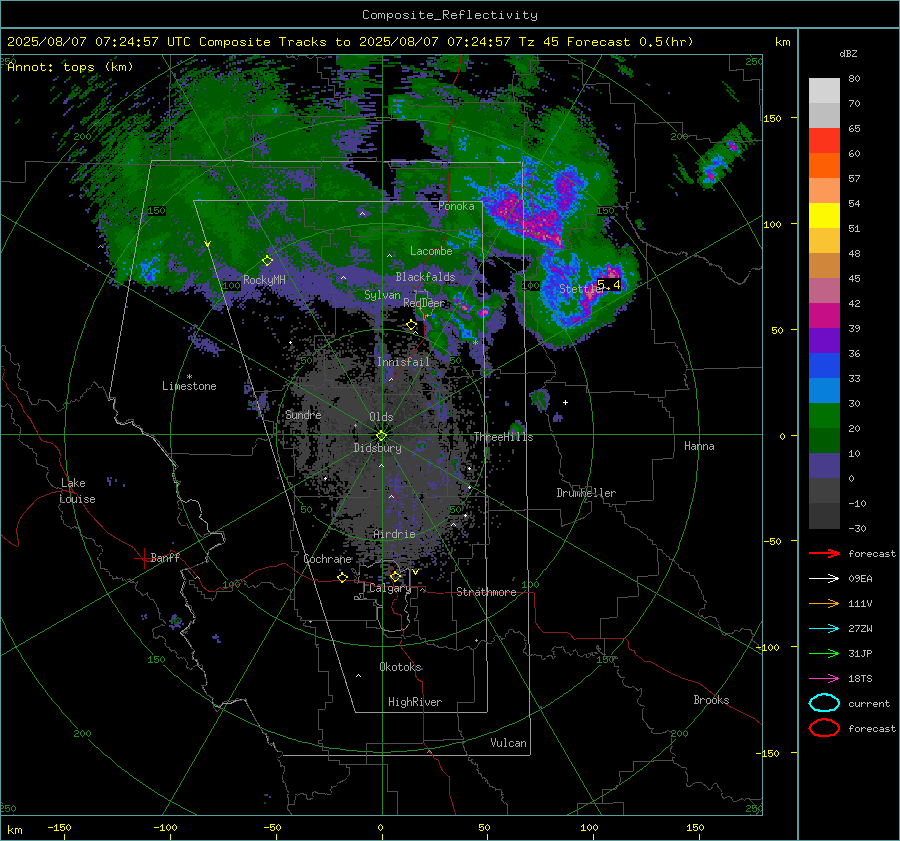Click the -30 dBZ value in the legend
Viewport: 900px width, 841px height.
(857, 528)
